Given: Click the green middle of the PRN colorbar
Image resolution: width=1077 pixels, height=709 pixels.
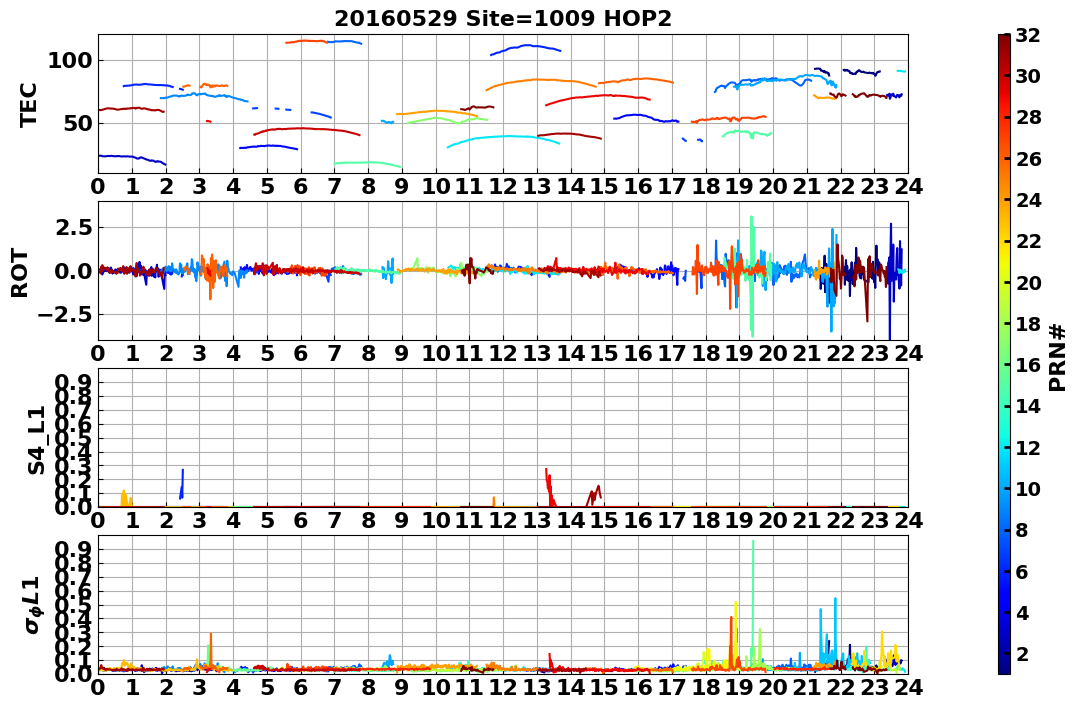Looking at the screenshot, I should point(1004,354).
